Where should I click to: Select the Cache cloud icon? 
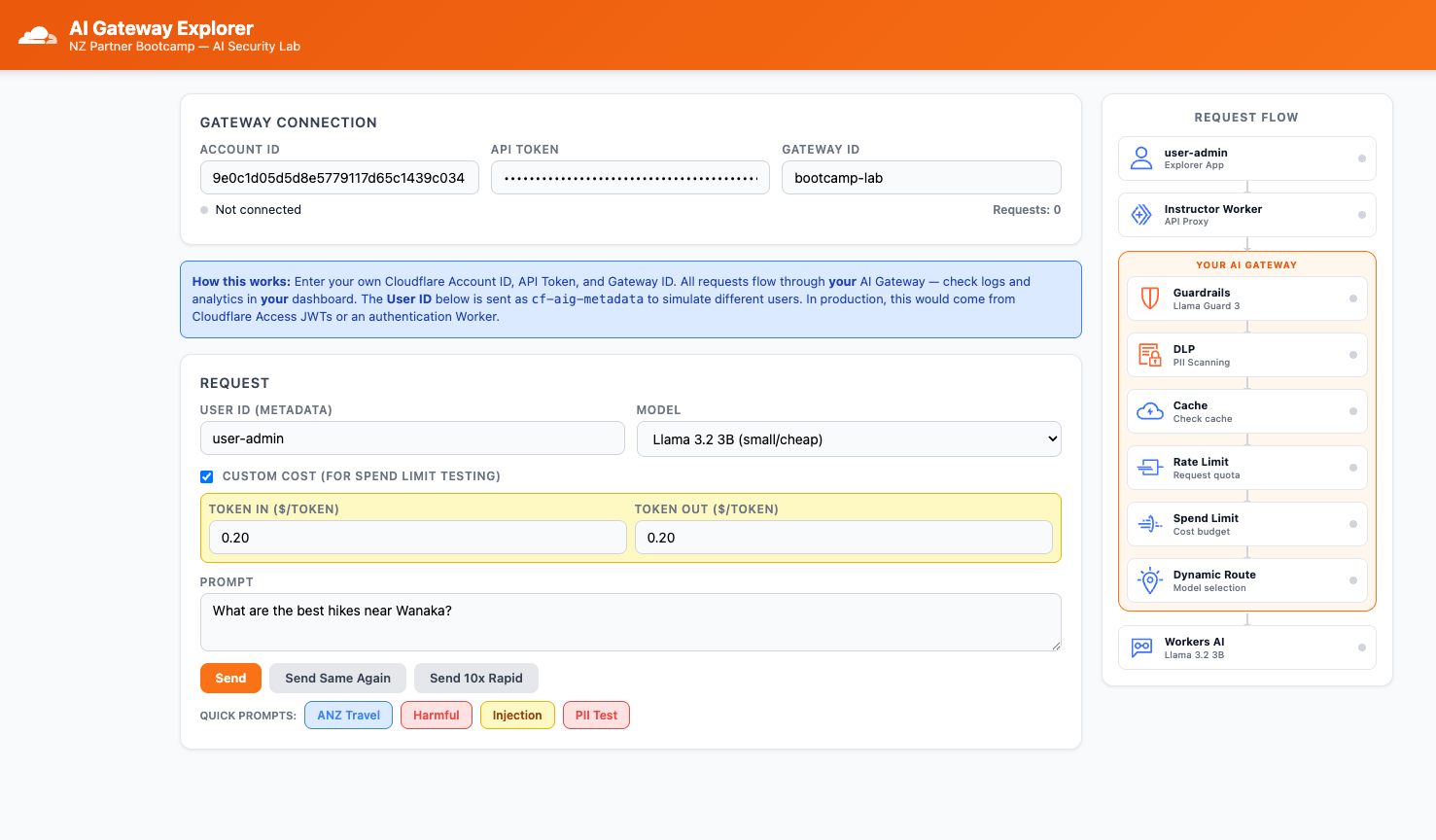point(1150,411)
